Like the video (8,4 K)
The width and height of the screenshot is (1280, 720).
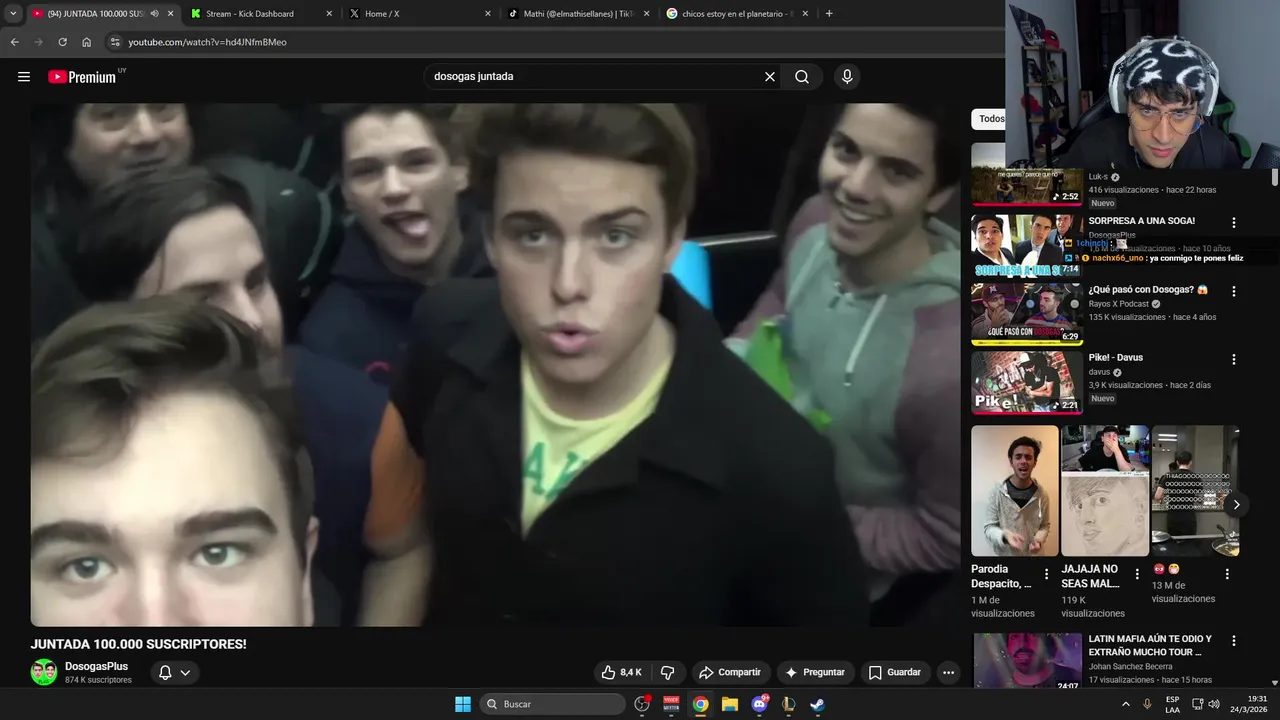tap(621, 673)
